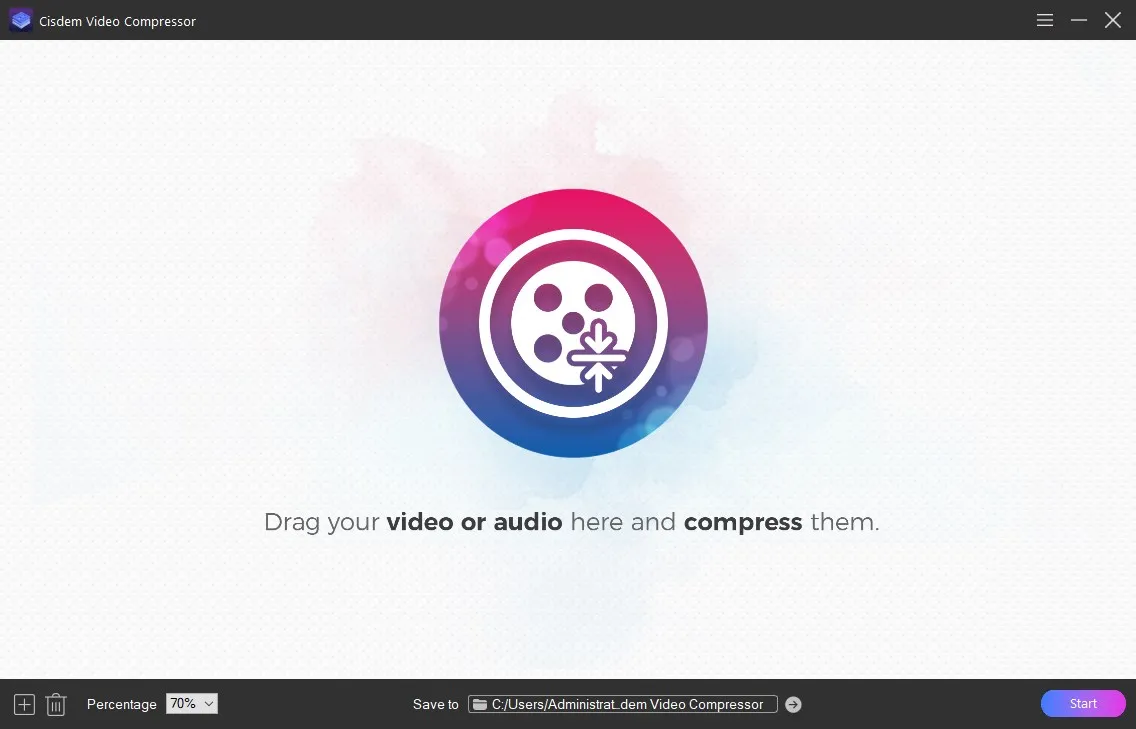Open the app menu in the title bar

1044,19
